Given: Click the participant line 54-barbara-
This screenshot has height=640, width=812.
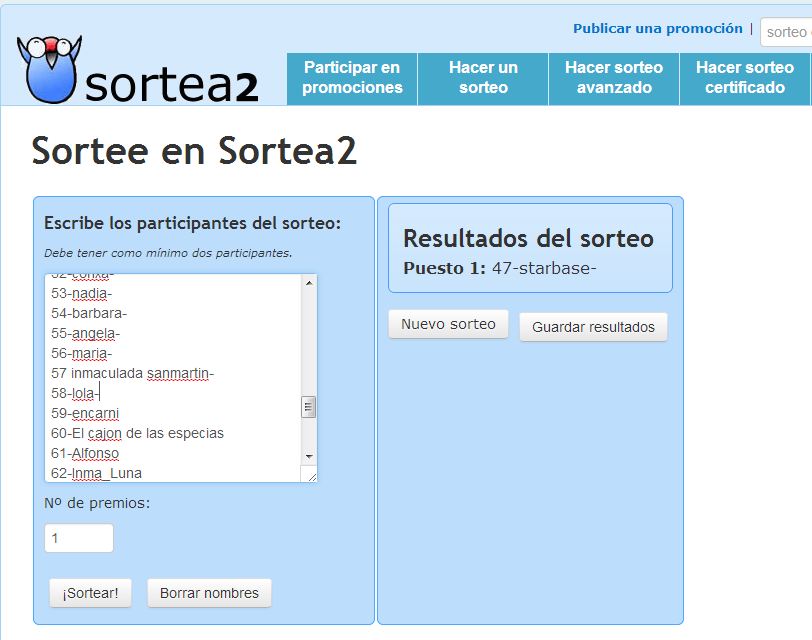Looking at the screenshot, I should coord(89,313).
